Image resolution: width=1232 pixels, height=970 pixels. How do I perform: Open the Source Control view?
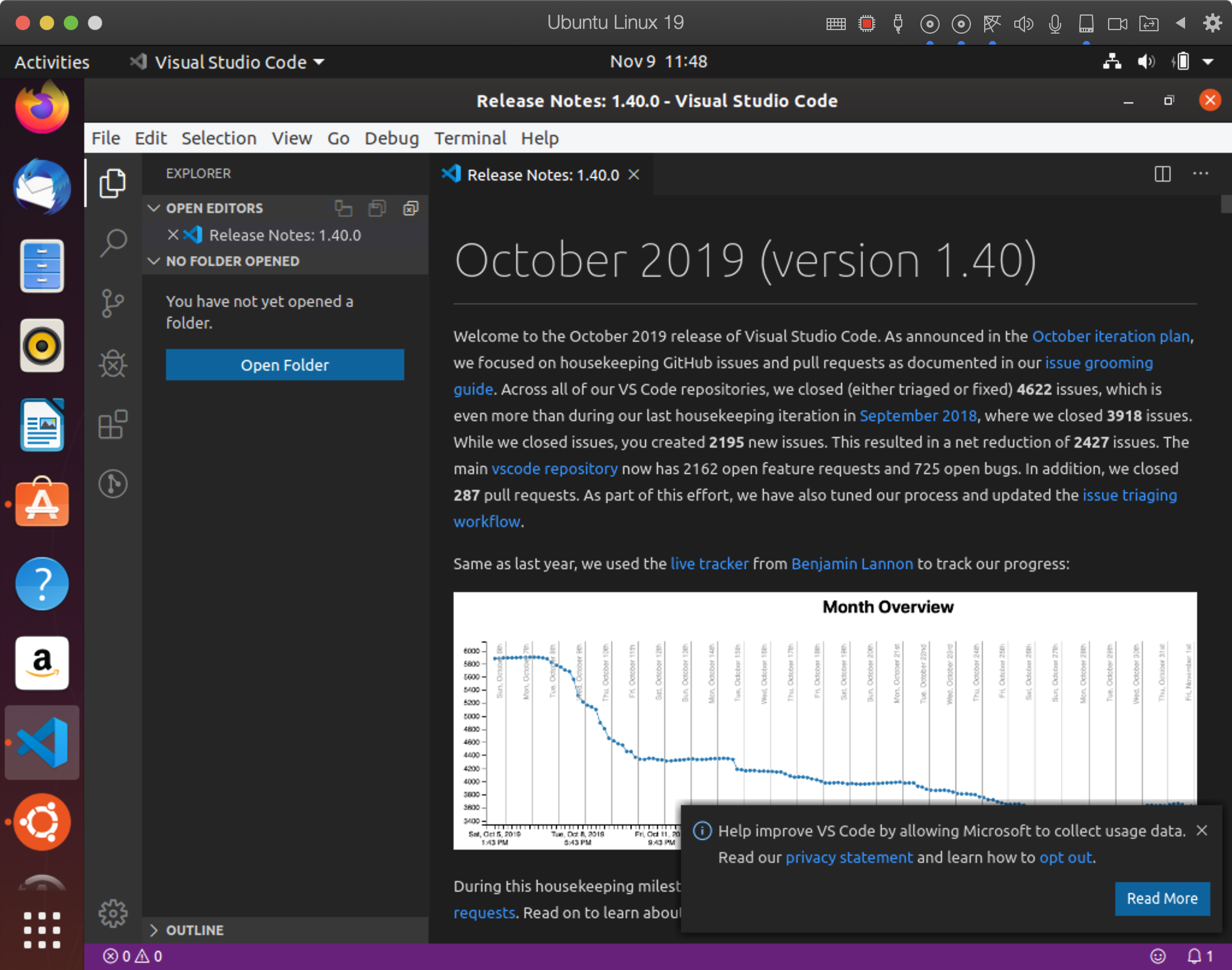click(x=113, y=304)
